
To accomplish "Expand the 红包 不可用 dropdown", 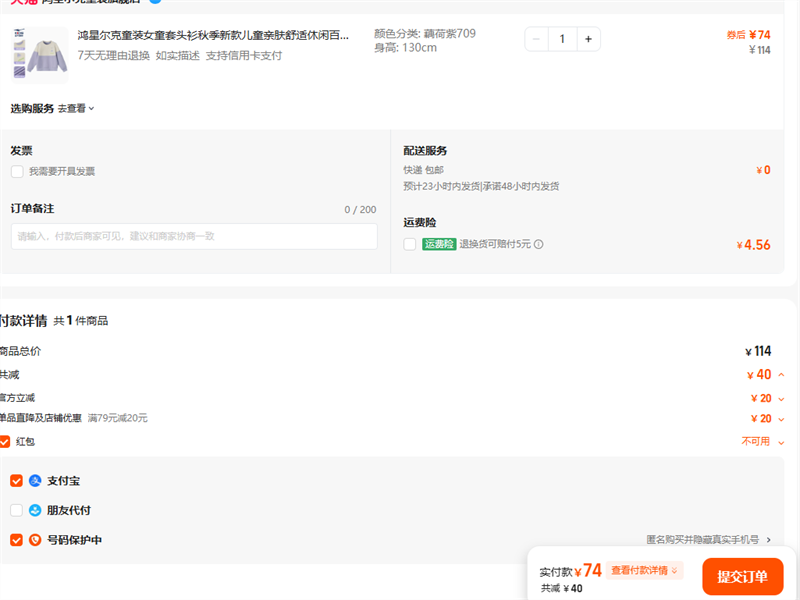I will tap(781, 441).
